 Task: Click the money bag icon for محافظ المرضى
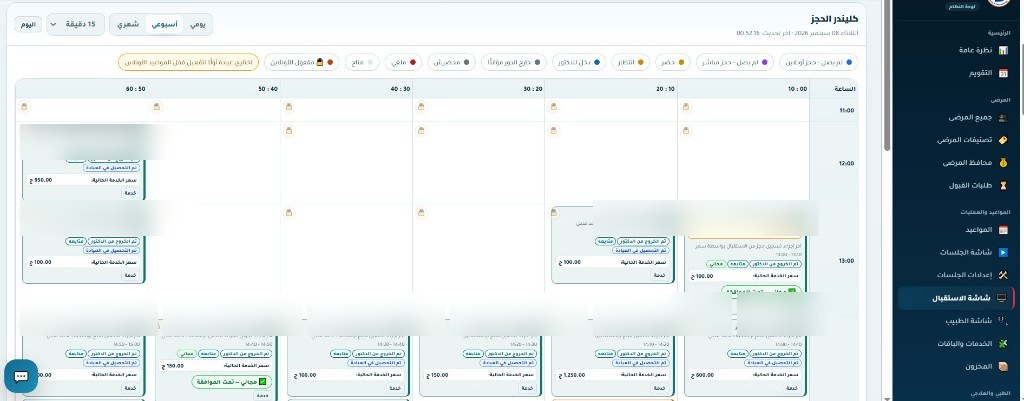(x=1003, y=163)
